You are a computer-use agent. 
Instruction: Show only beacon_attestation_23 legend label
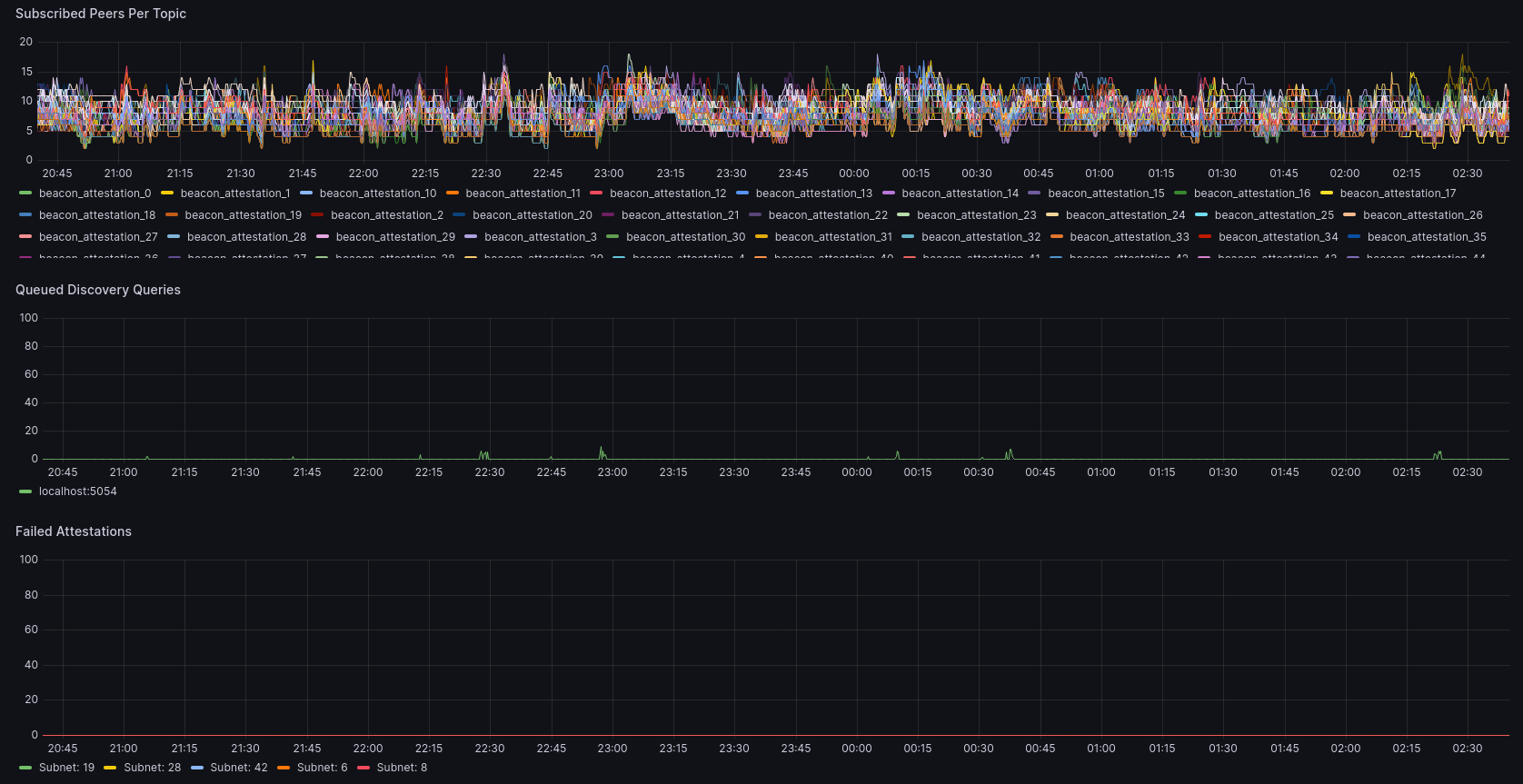click(x=977, y=215)
